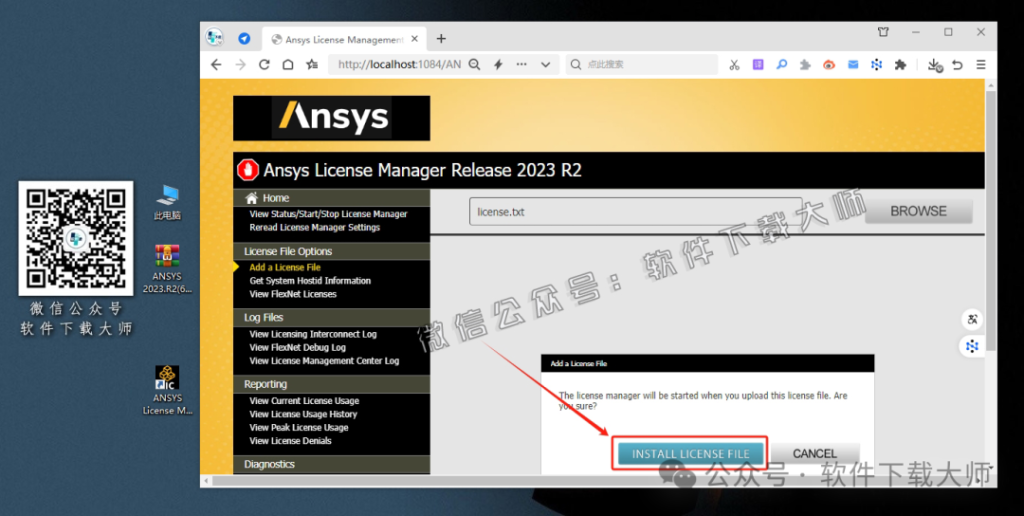
Task: Expand the address bar dropdown chevron
Action: pos(545,65)
